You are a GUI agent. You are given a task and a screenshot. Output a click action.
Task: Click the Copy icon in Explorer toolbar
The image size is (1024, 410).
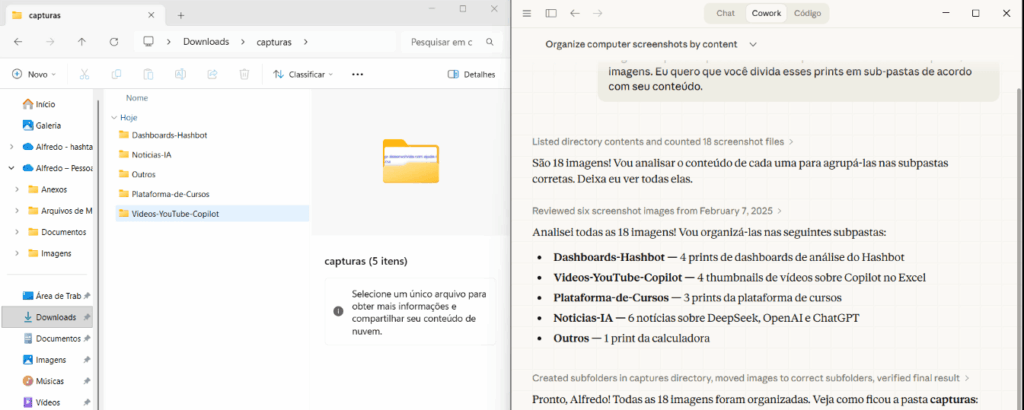[116, 74]
